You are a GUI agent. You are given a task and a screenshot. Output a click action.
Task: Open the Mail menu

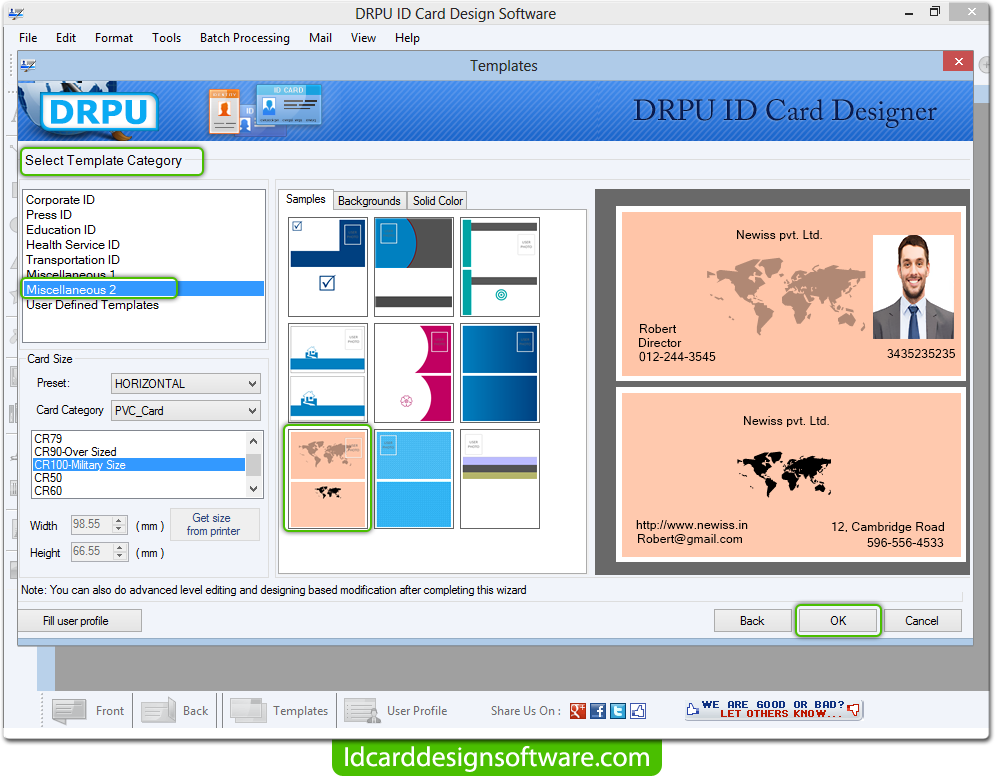point(320,38)
